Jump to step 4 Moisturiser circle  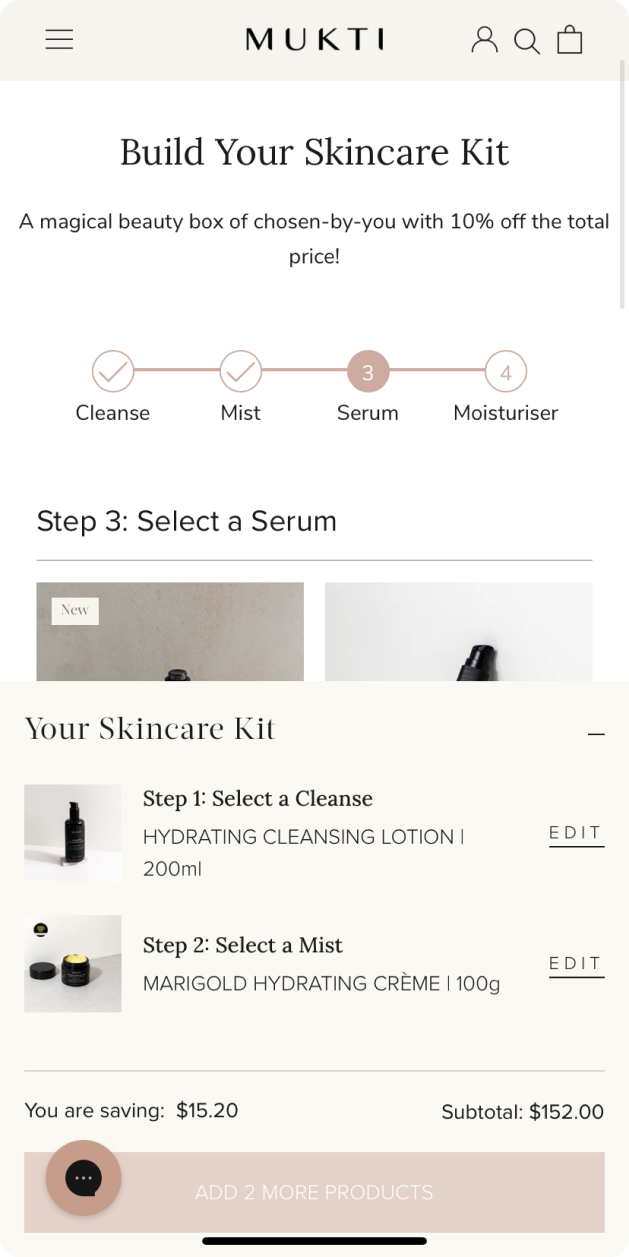point(506,372)
